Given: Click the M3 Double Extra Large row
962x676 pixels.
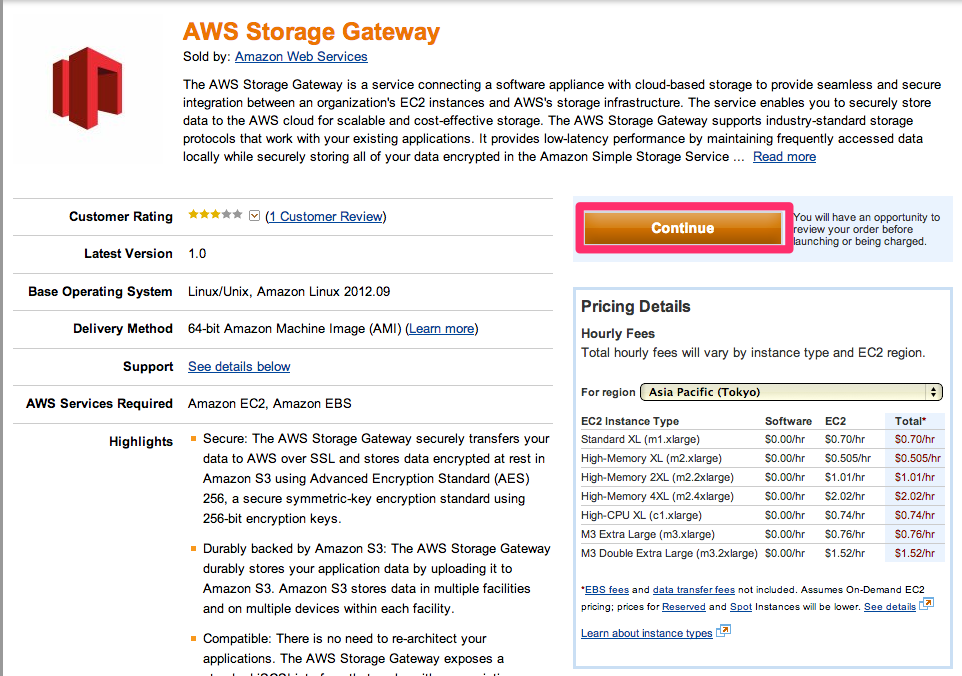Looking at the screenshot, I should pos(761,553).
